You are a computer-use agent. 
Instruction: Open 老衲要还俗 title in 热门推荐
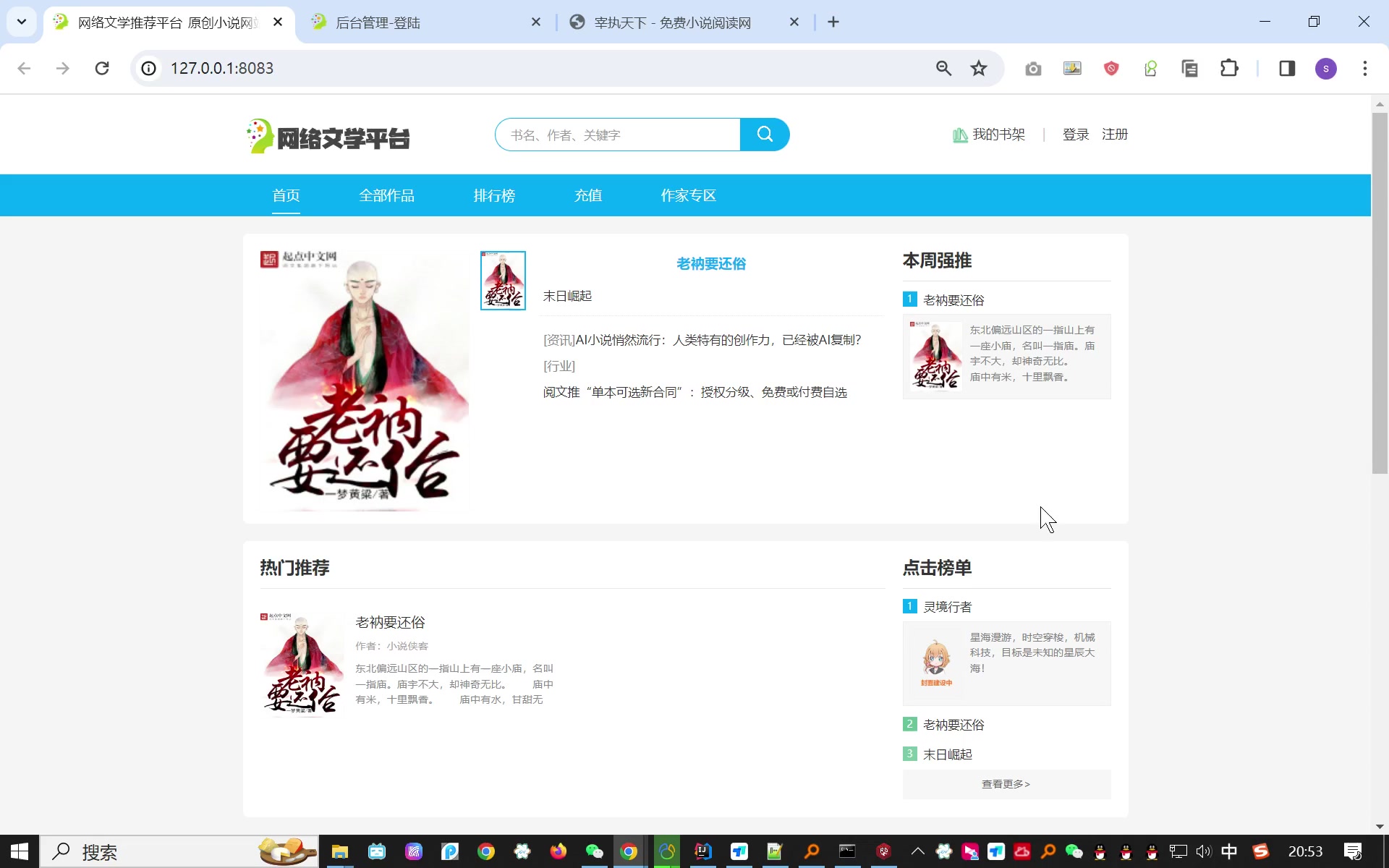tap(390, 622)
